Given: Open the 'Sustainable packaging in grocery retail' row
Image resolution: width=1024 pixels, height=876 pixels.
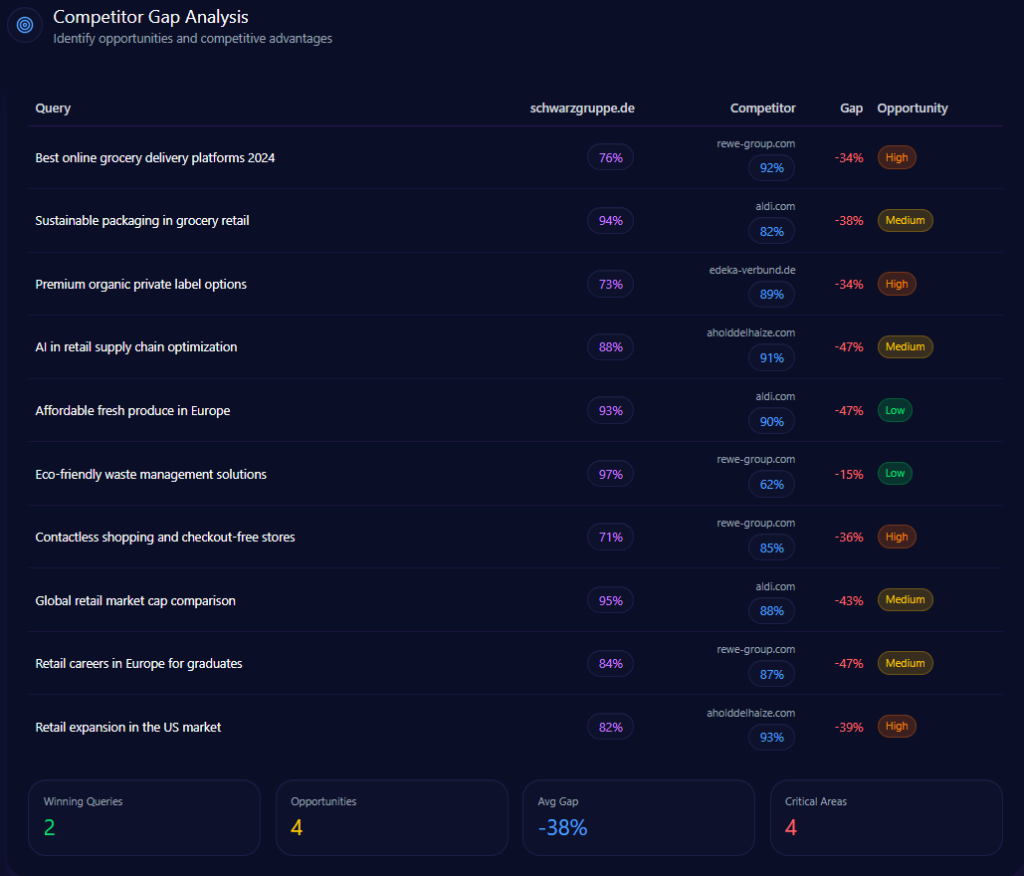Looking at the screenshot, I should (142, 221).
